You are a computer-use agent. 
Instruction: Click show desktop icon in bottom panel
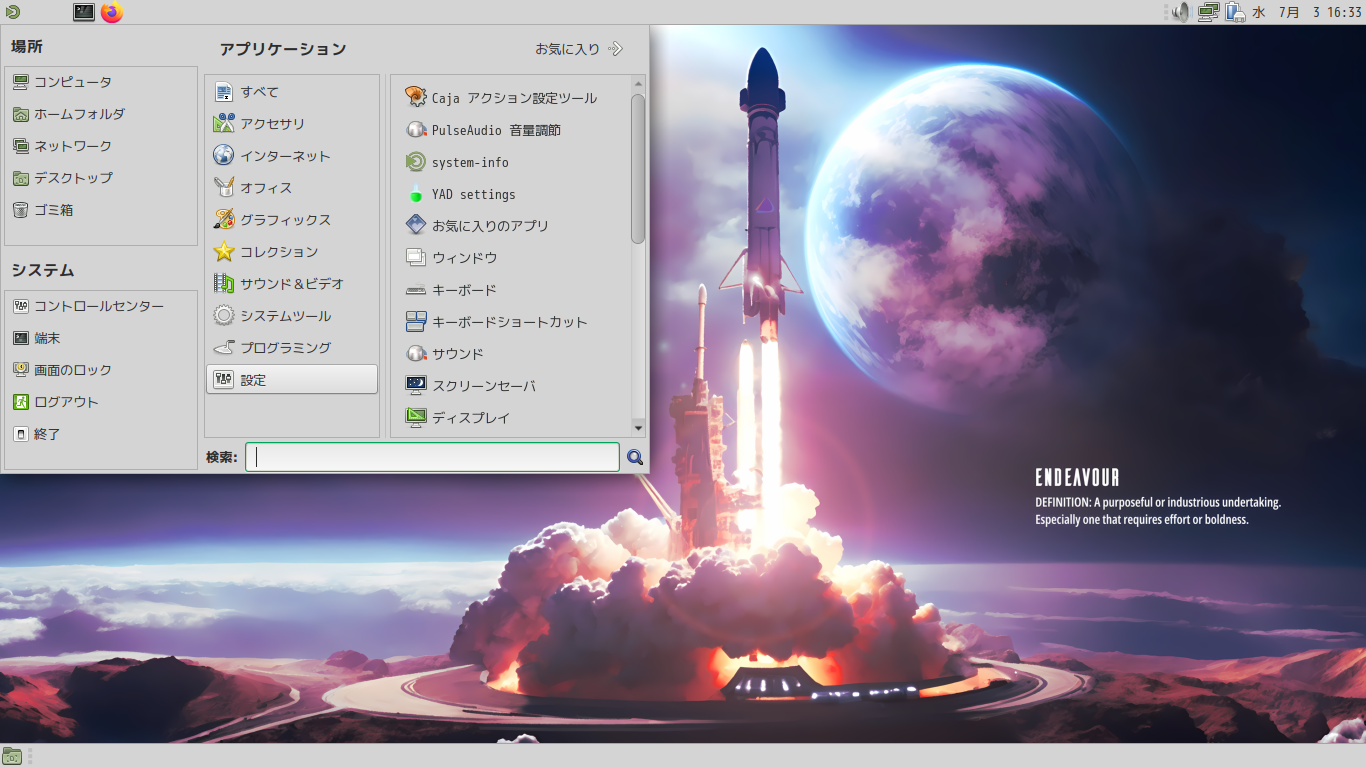coord(12,756)
